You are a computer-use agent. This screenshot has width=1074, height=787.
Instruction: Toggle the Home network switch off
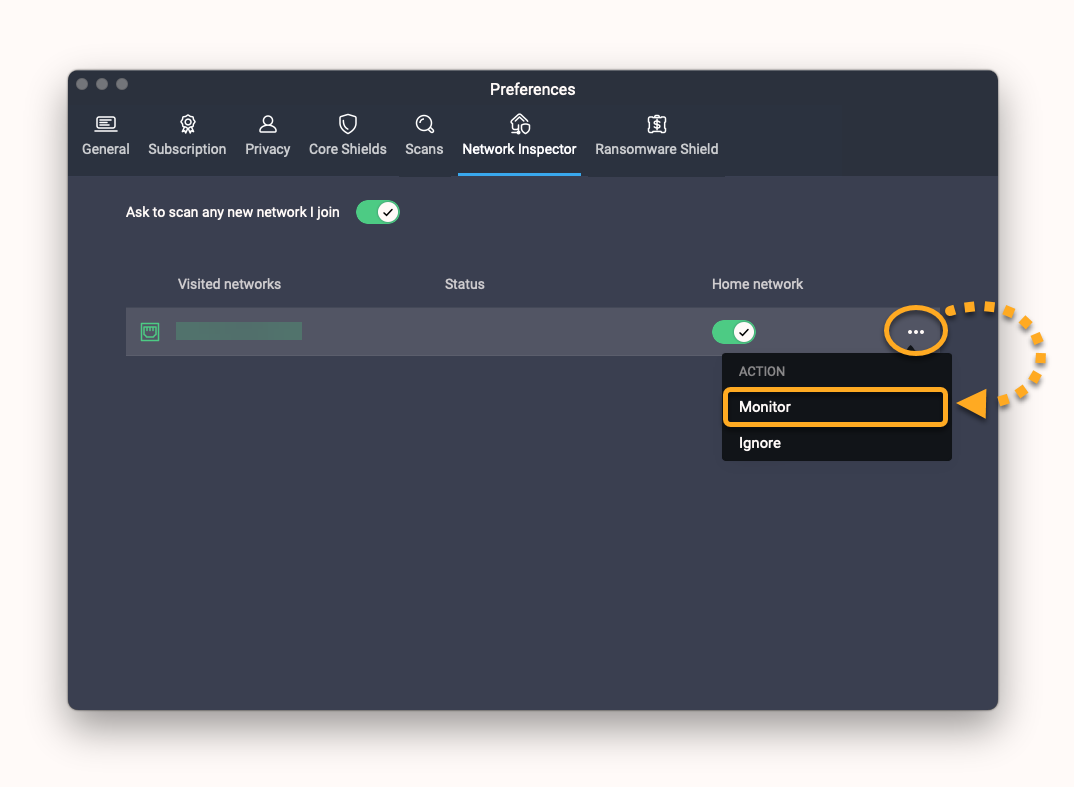[x=733, y=332]
